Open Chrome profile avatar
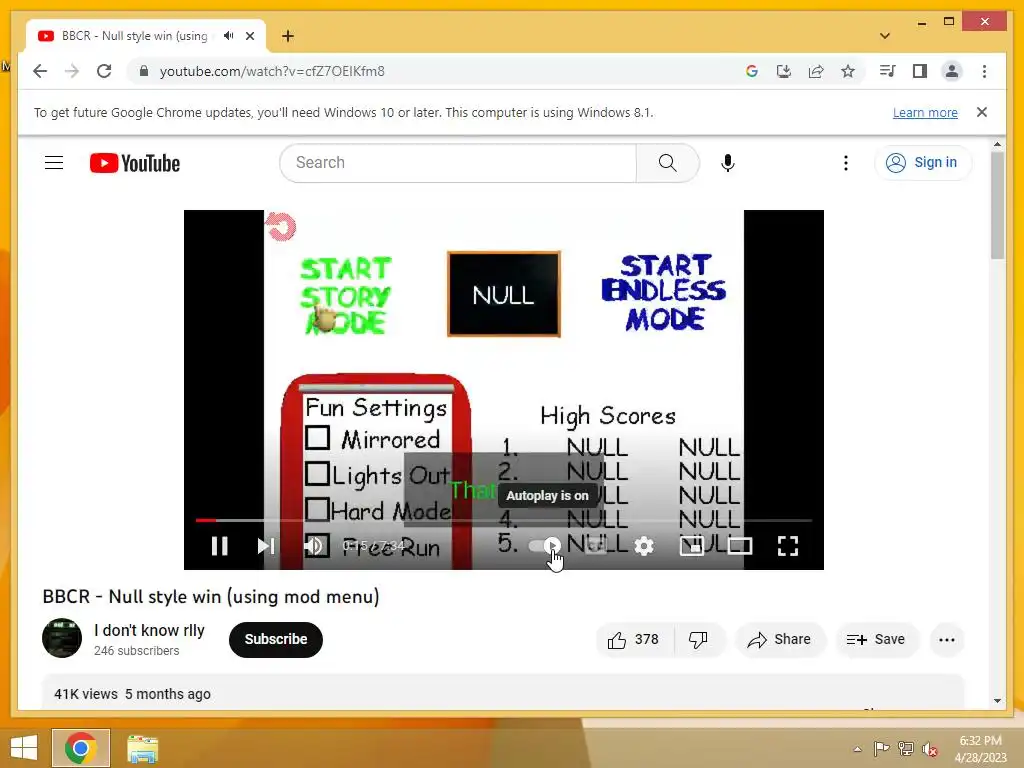1024x768 pixels. click(x=952, y=71)
